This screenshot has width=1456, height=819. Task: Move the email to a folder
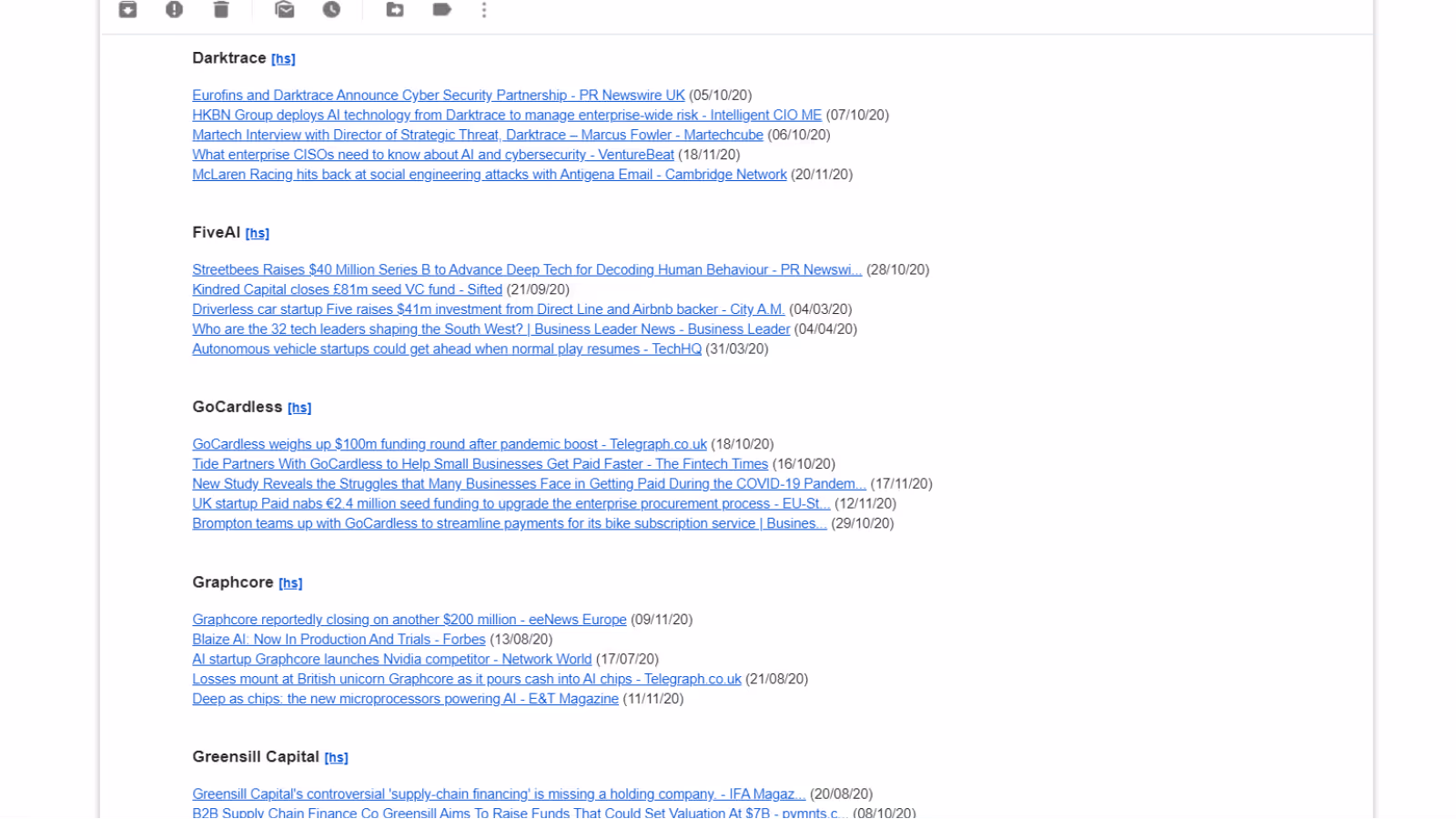point(394,10)
